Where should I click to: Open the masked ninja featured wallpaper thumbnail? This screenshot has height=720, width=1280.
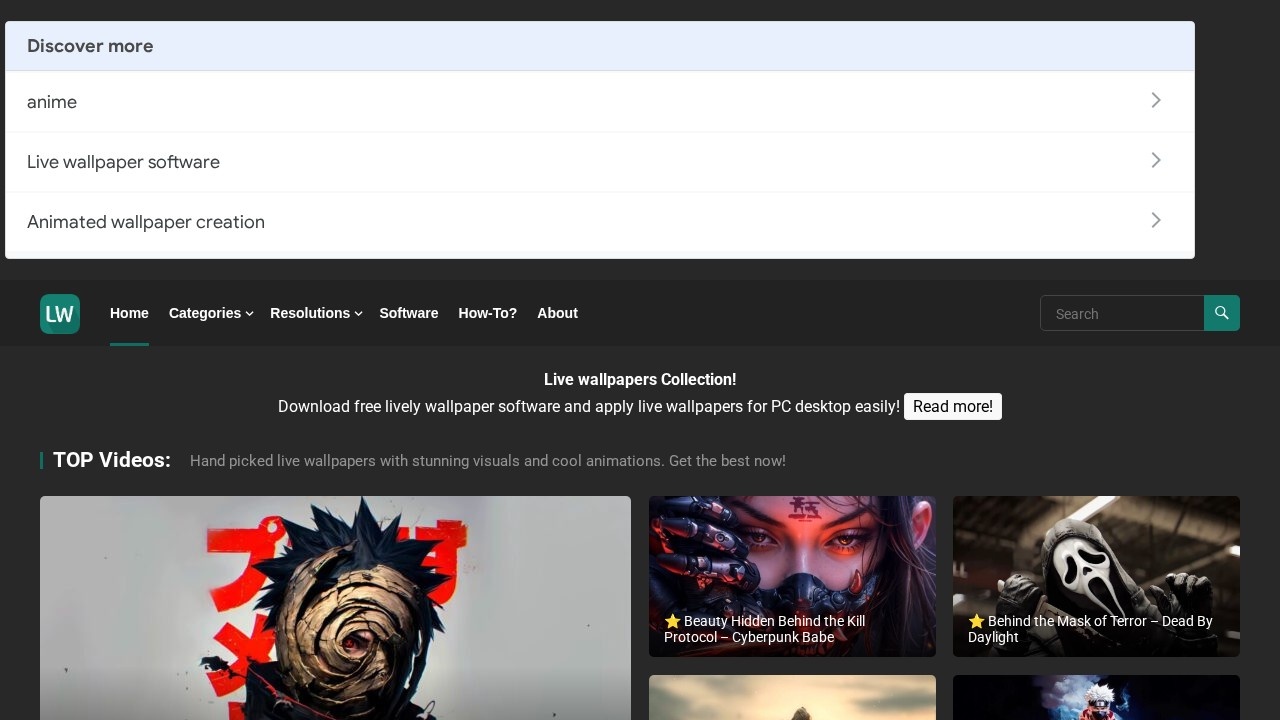(335, 608)
